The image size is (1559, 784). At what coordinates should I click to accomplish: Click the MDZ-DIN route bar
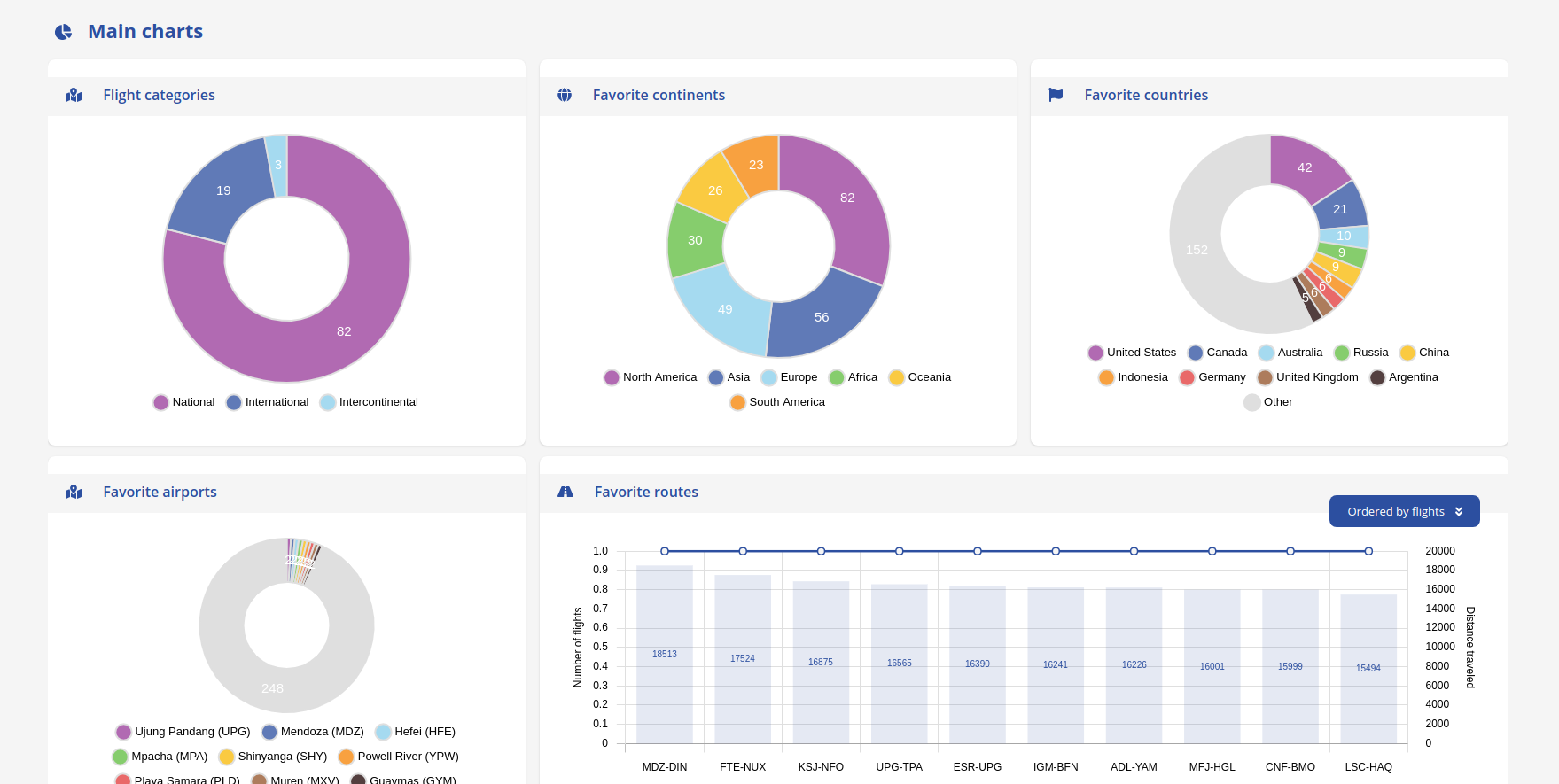(665, 655)
